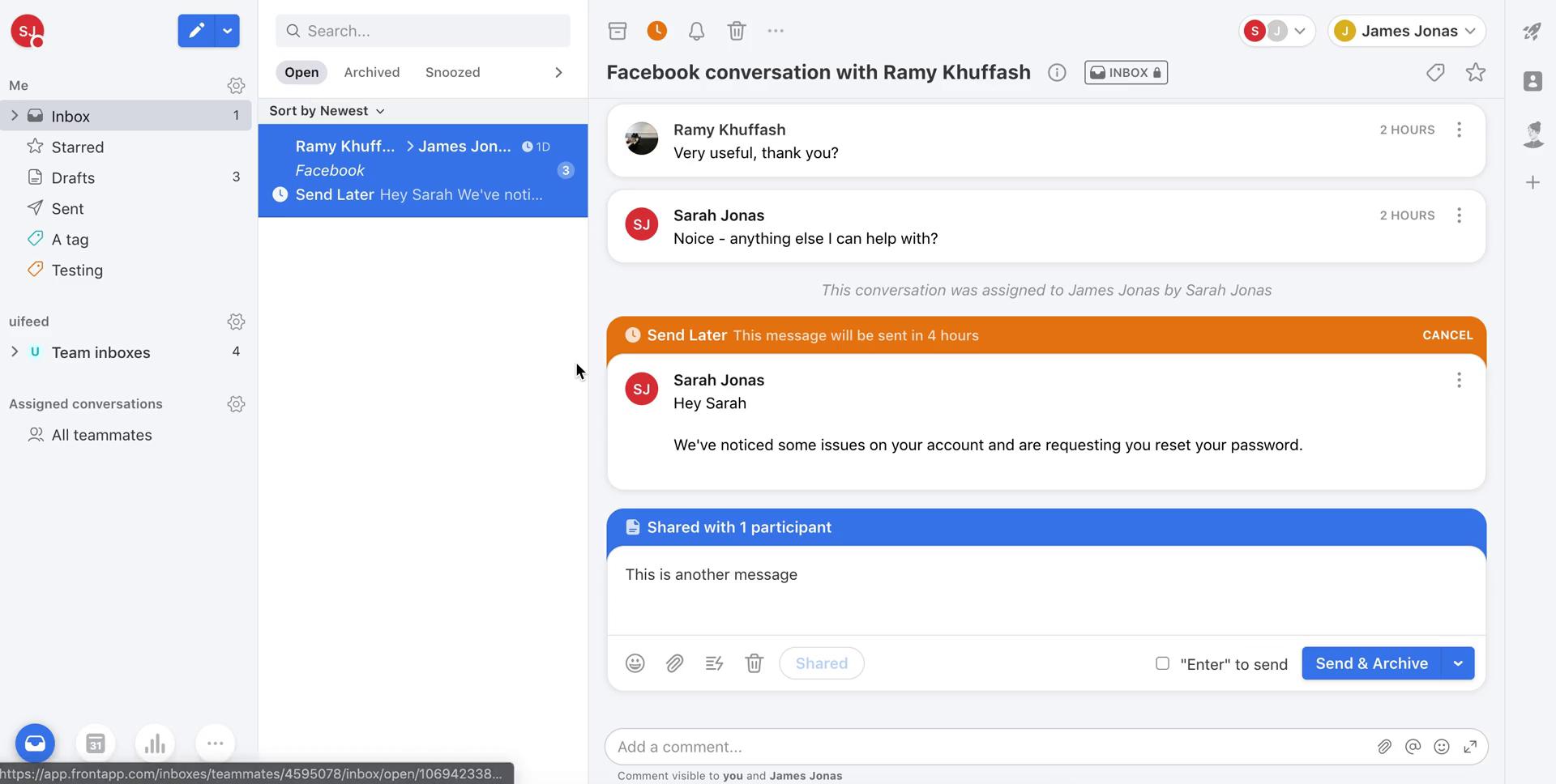The height and width of the screenshot is (784, 1556).
Task: Open options for the Send Later message
Action: 1459,380
